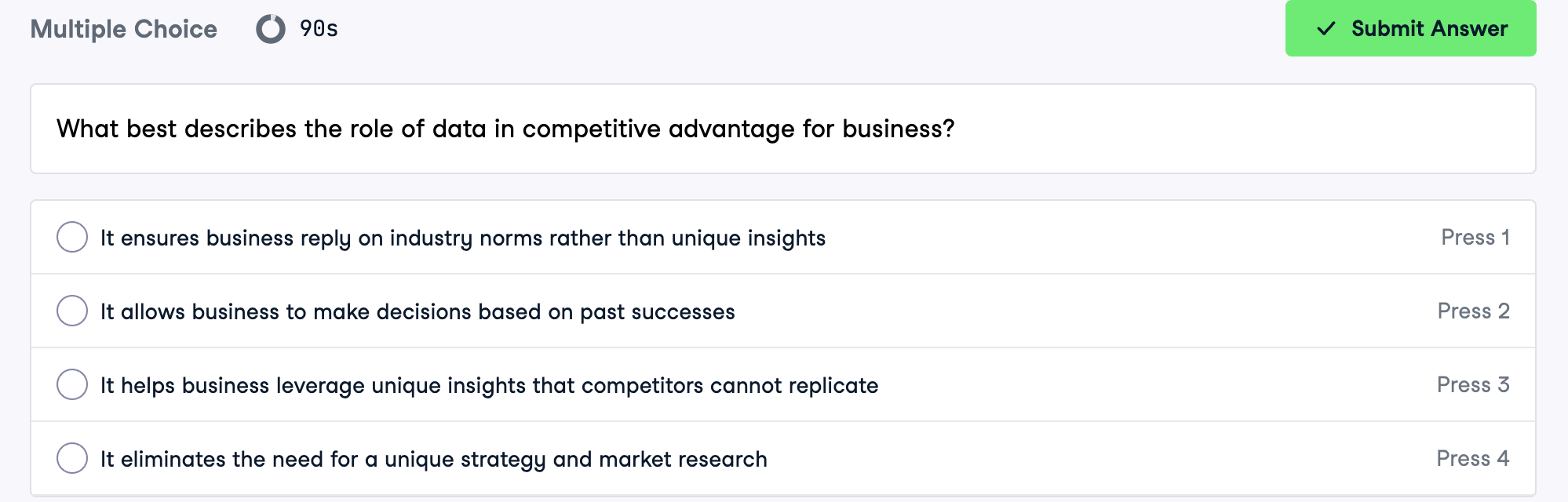
Task: Click the "Multiple Choice" heading label
Action: [123, 29]
